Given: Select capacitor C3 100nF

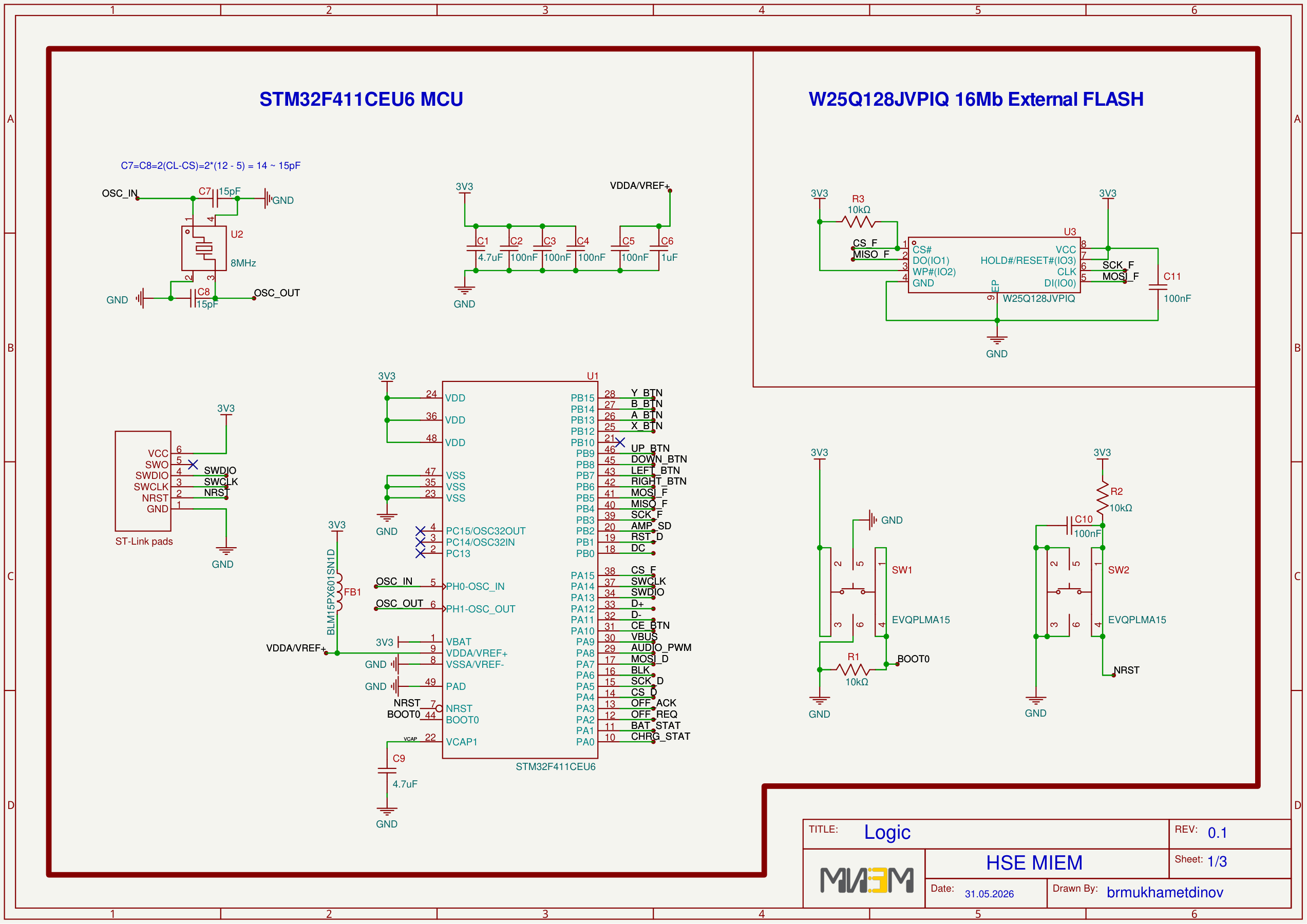Looking at the screenshot, I should [x=542, y=248].
